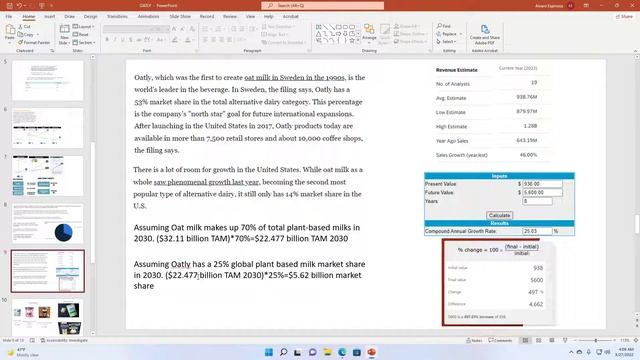This screenshot has height=360, width=640.
Task: Click the Start From Beginning quick access icon
Action: coord(42,6)
